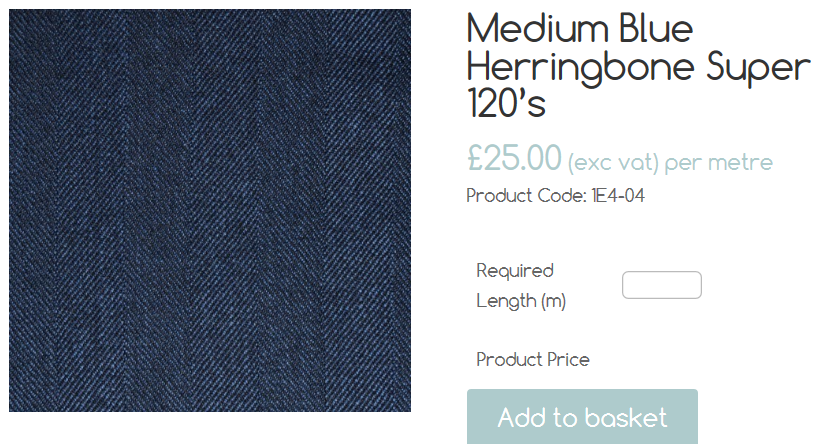Click the "Length (m)" label text
Viewport: 813px width, 444px height.
tap(521, 301)
